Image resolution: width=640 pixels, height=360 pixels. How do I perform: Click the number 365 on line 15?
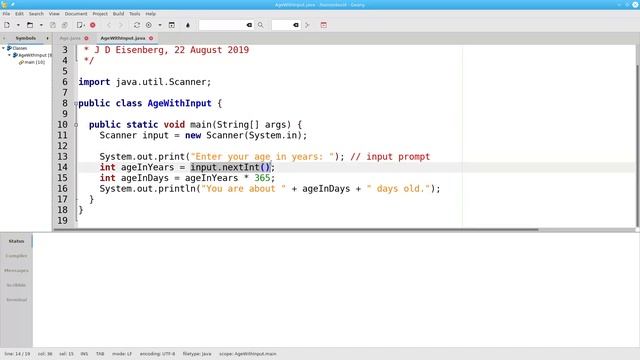(x=262, y=178)
